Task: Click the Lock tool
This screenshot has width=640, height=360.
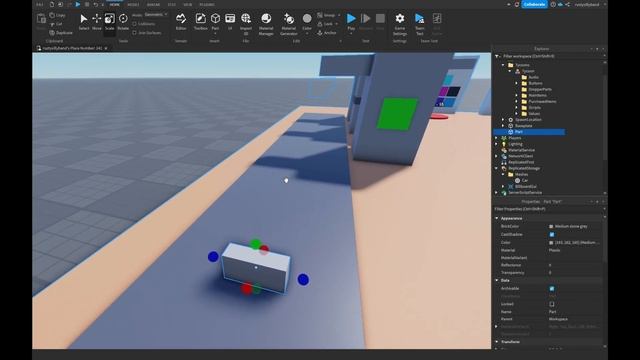Action: [x=326, y=24]
